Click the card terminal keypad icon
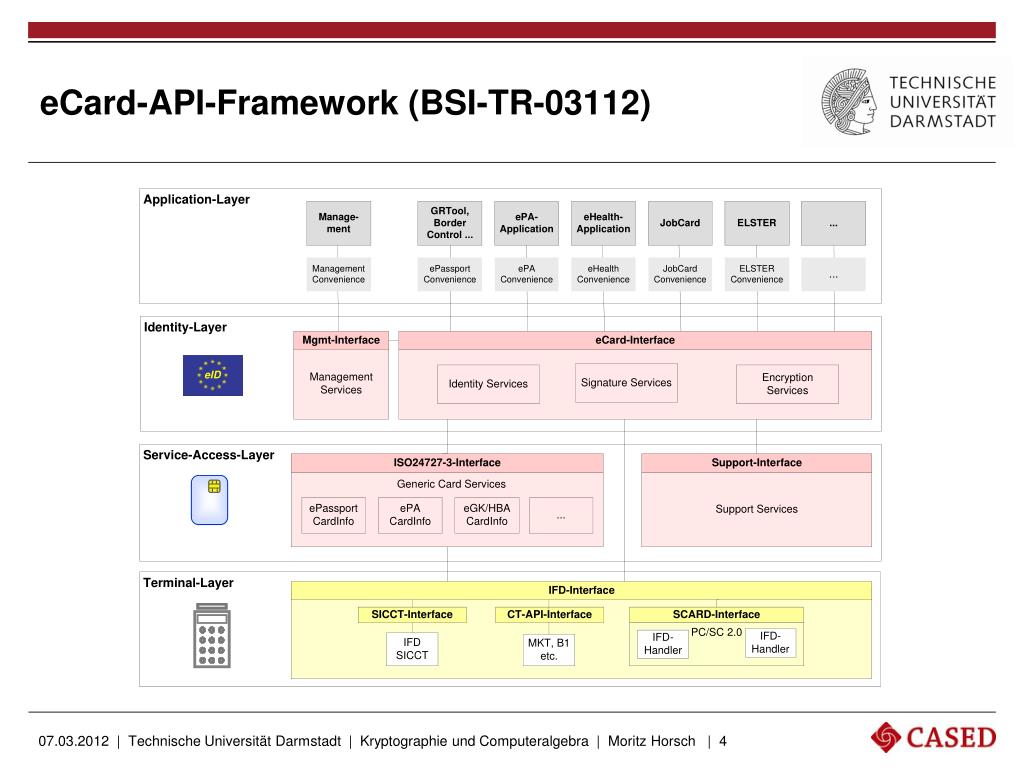The width and height of the screenshot is (1024, 768). click(212, 635)
